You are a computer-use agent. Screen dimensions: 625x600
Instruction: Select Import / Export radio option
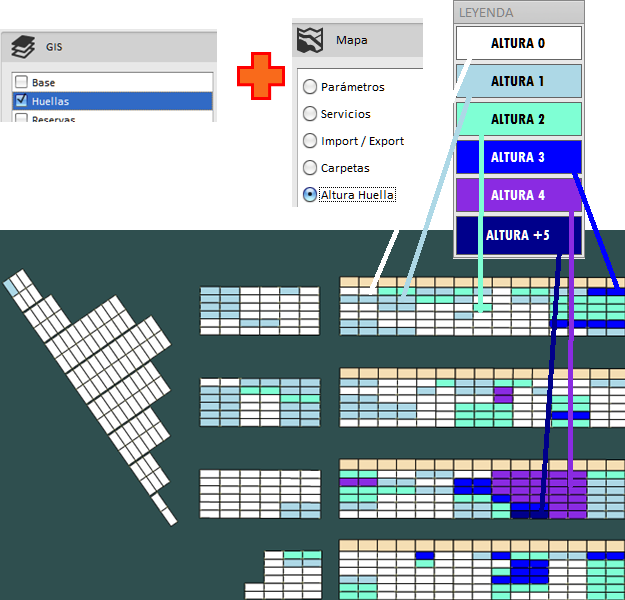[x=310, y=141]
